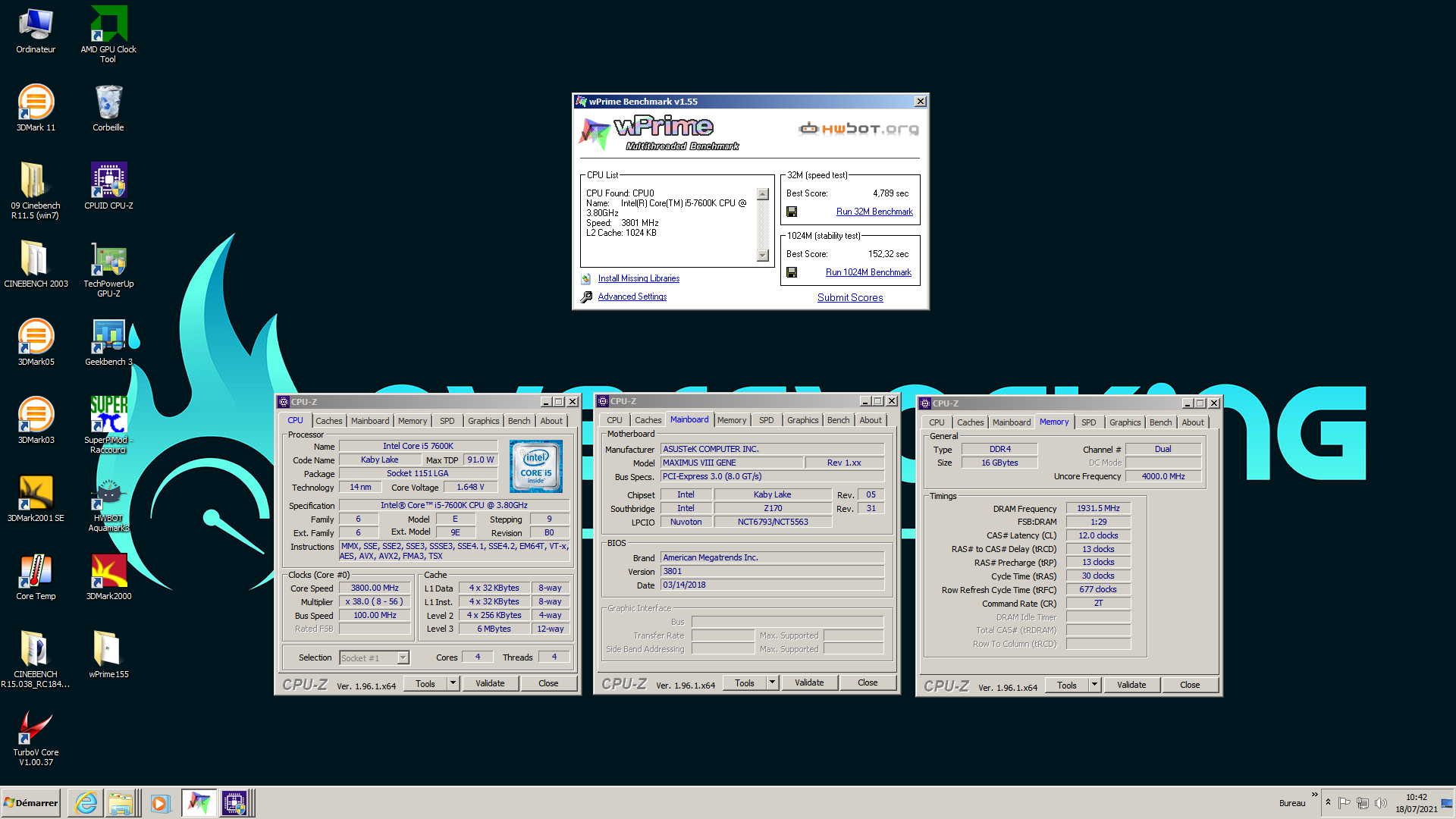This screenshot has width=1456, height=819.
Task: Expand Tools dropdown arrow in left CPU-Z
Action: 453,683
